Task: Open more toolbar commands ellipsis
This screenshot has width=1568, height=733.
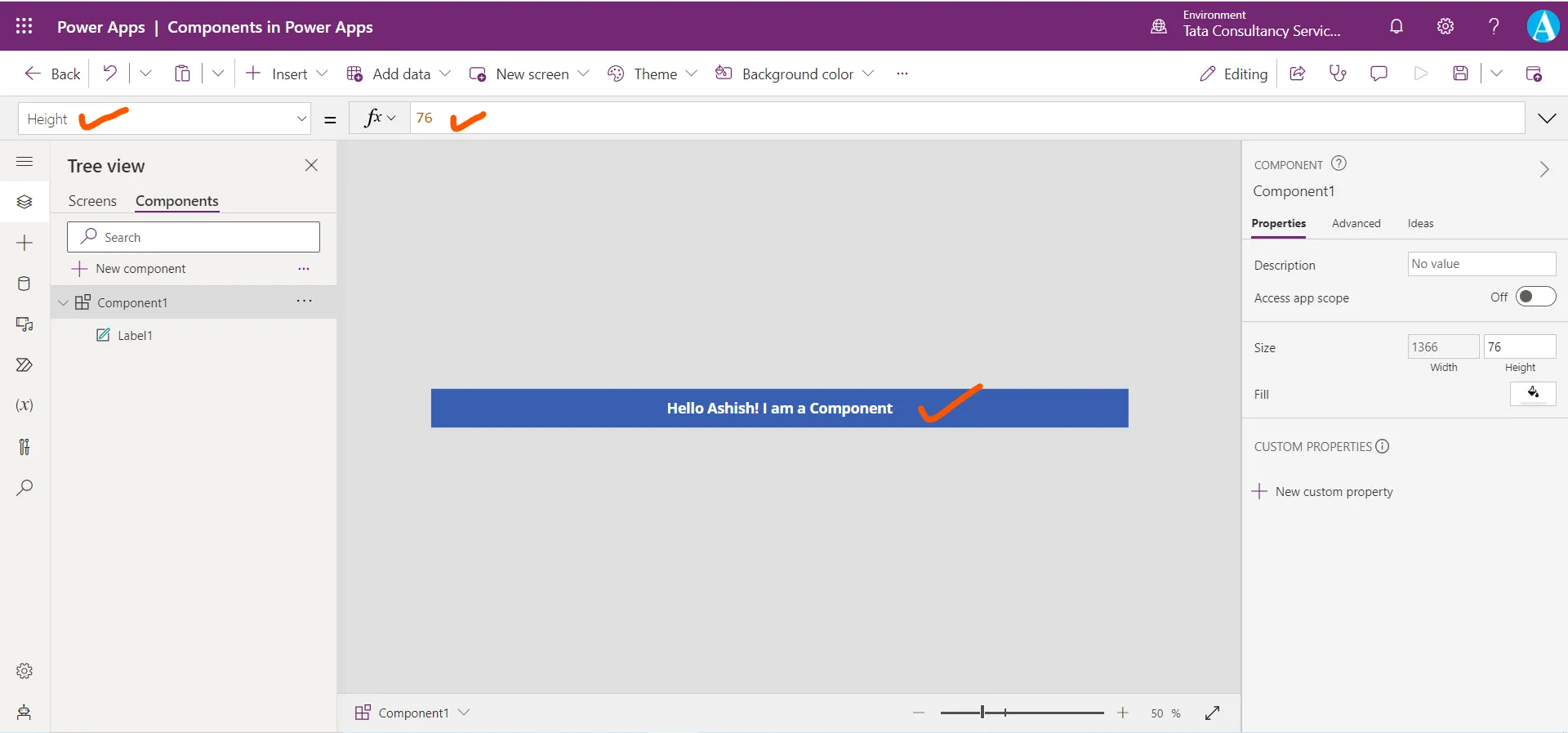Action: point(902,74)
